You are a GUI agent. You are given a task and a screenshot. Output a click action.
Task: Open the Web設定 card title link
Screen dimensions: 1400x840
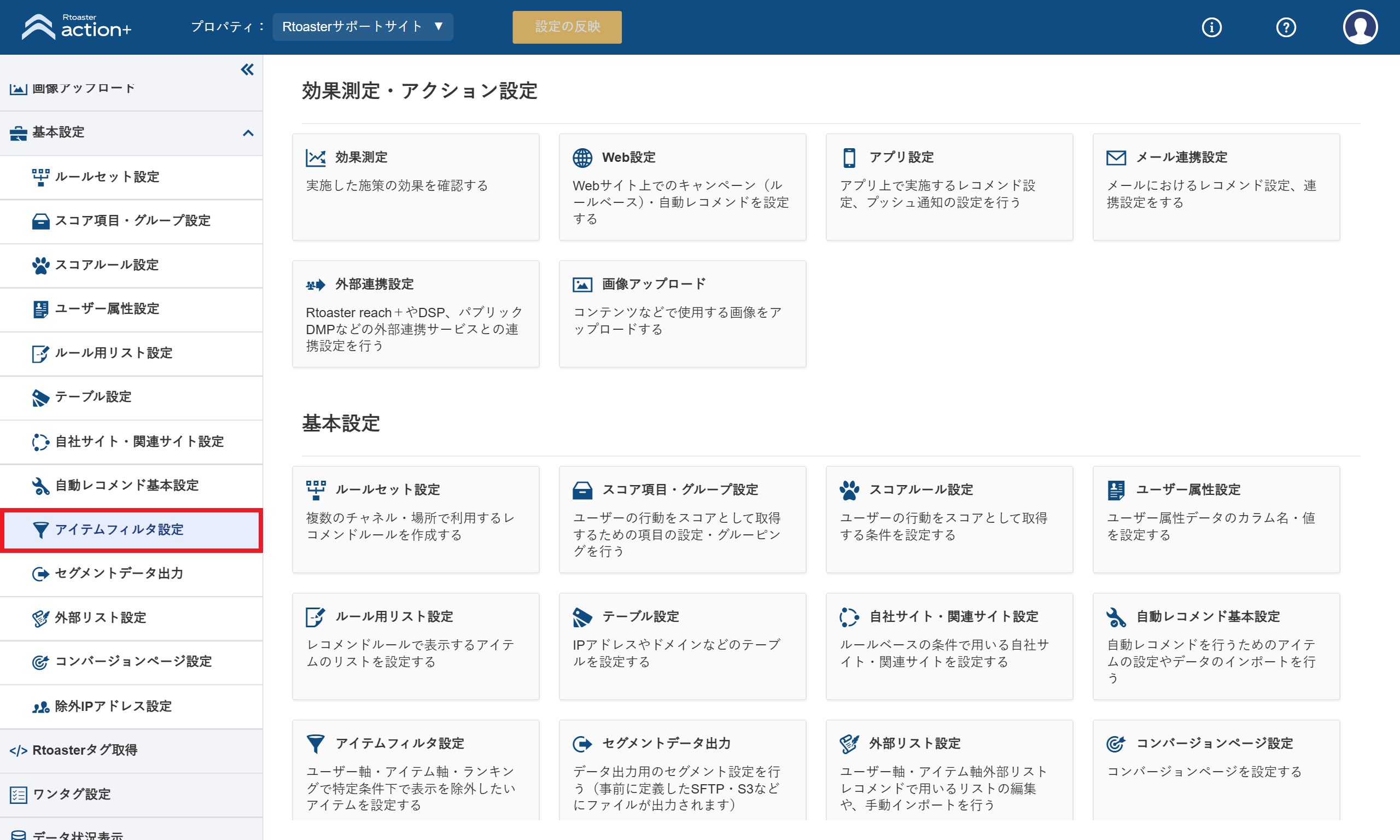629,157
